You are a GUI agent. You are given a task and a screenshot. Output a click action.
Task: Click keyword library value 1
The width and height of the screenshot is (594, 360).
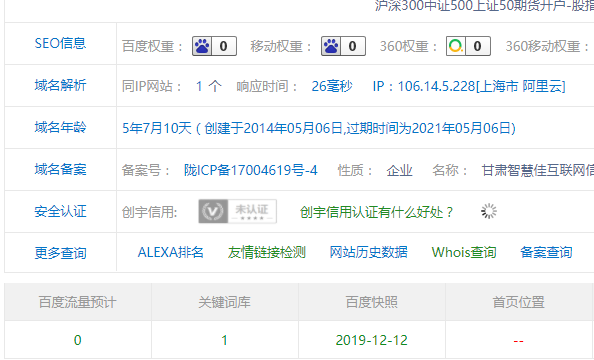[x=224, y=340]
